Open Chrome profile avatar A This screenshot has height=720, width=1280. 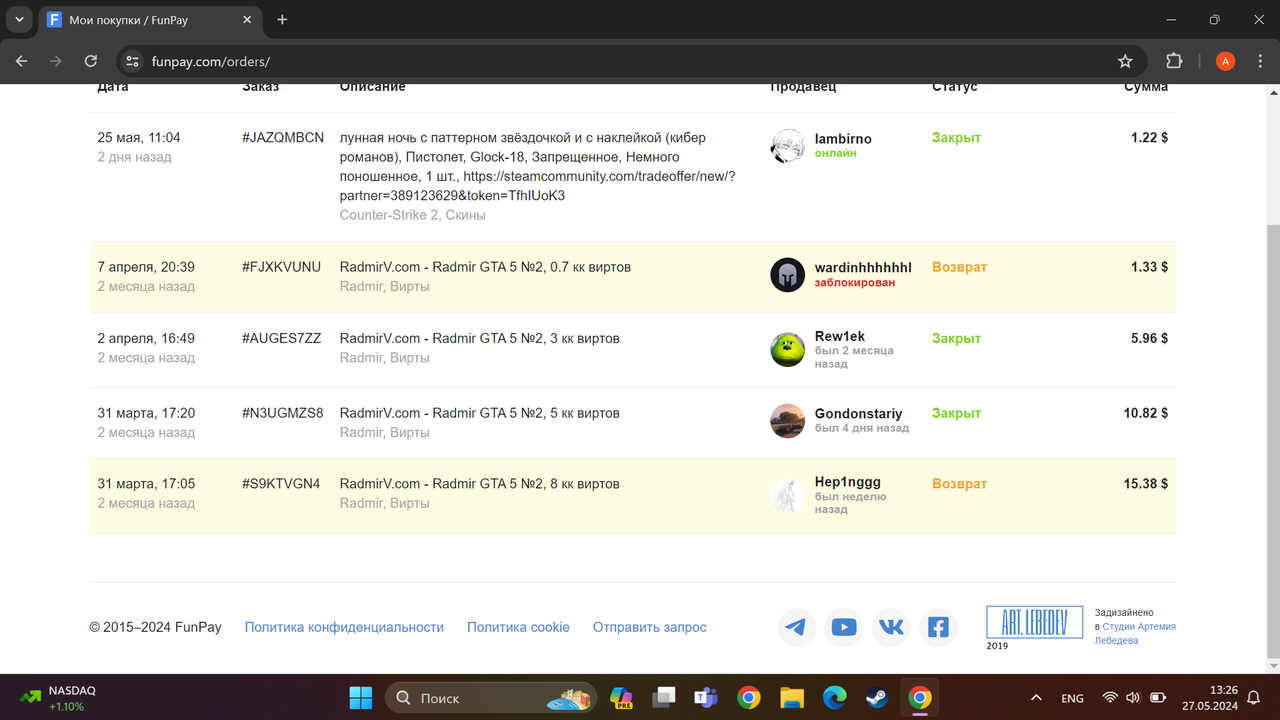pos(1225,61)
